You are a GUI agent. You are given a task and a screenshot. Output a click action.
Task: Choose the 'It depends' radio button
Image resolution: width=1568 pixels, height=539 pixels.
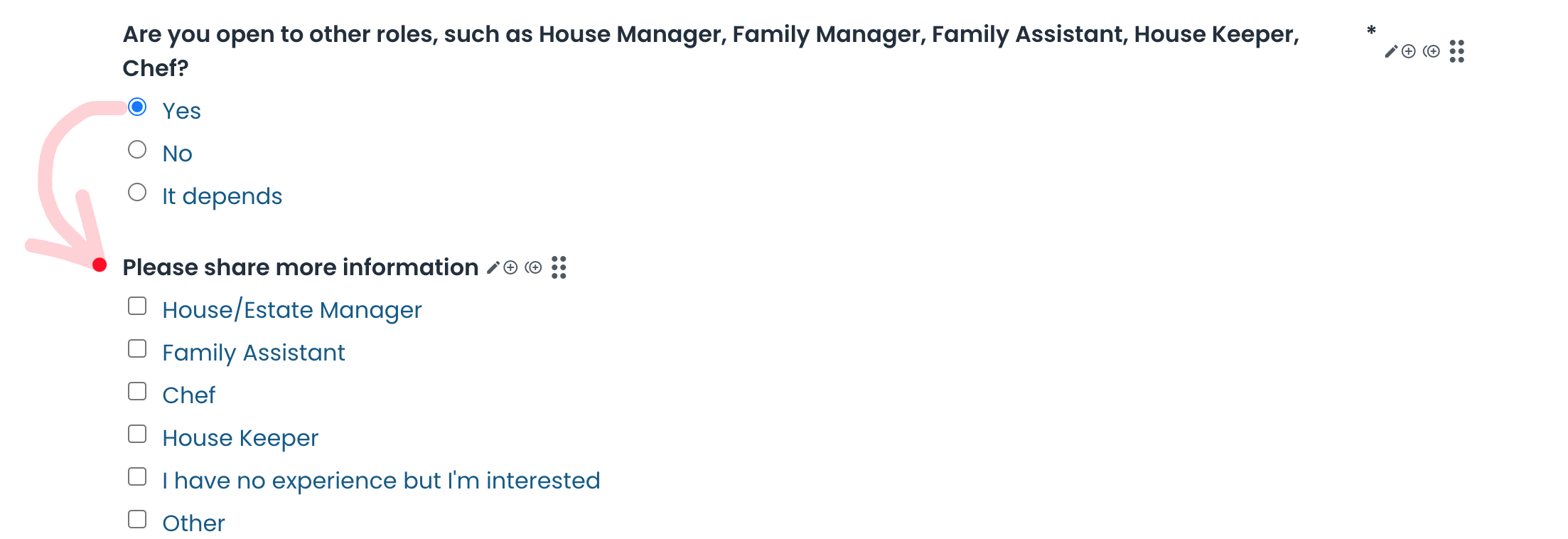pos(137,193)
